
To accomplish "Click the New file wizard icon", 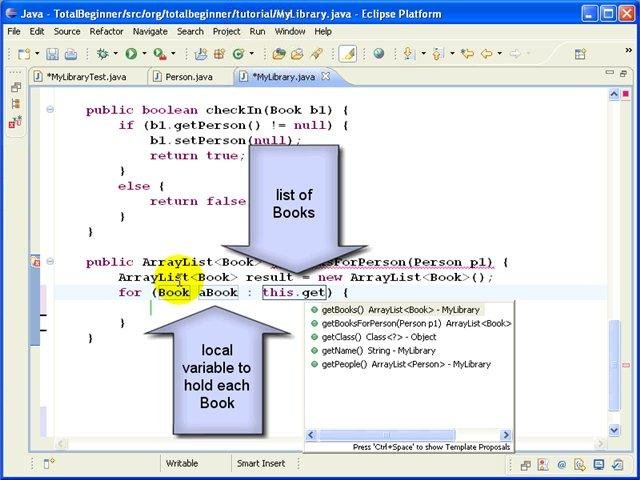I will click(24, 53).
